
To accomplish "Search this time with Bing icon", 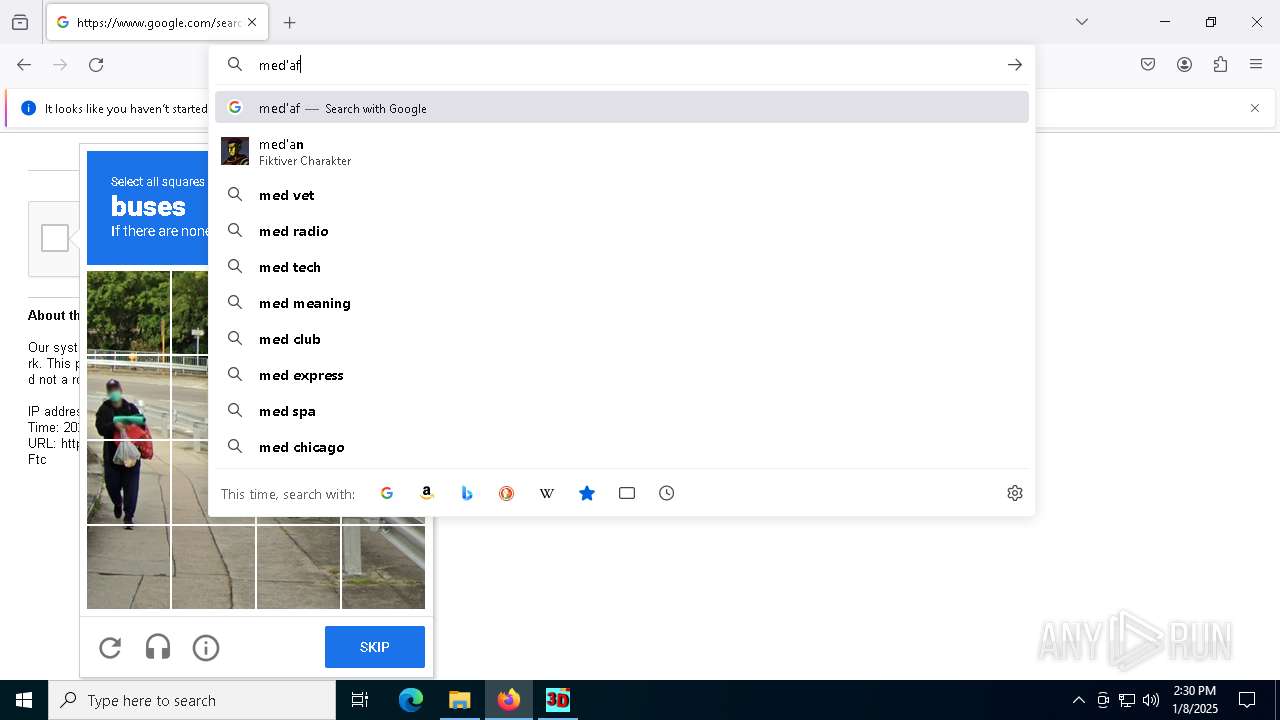I will coord(467,493).
